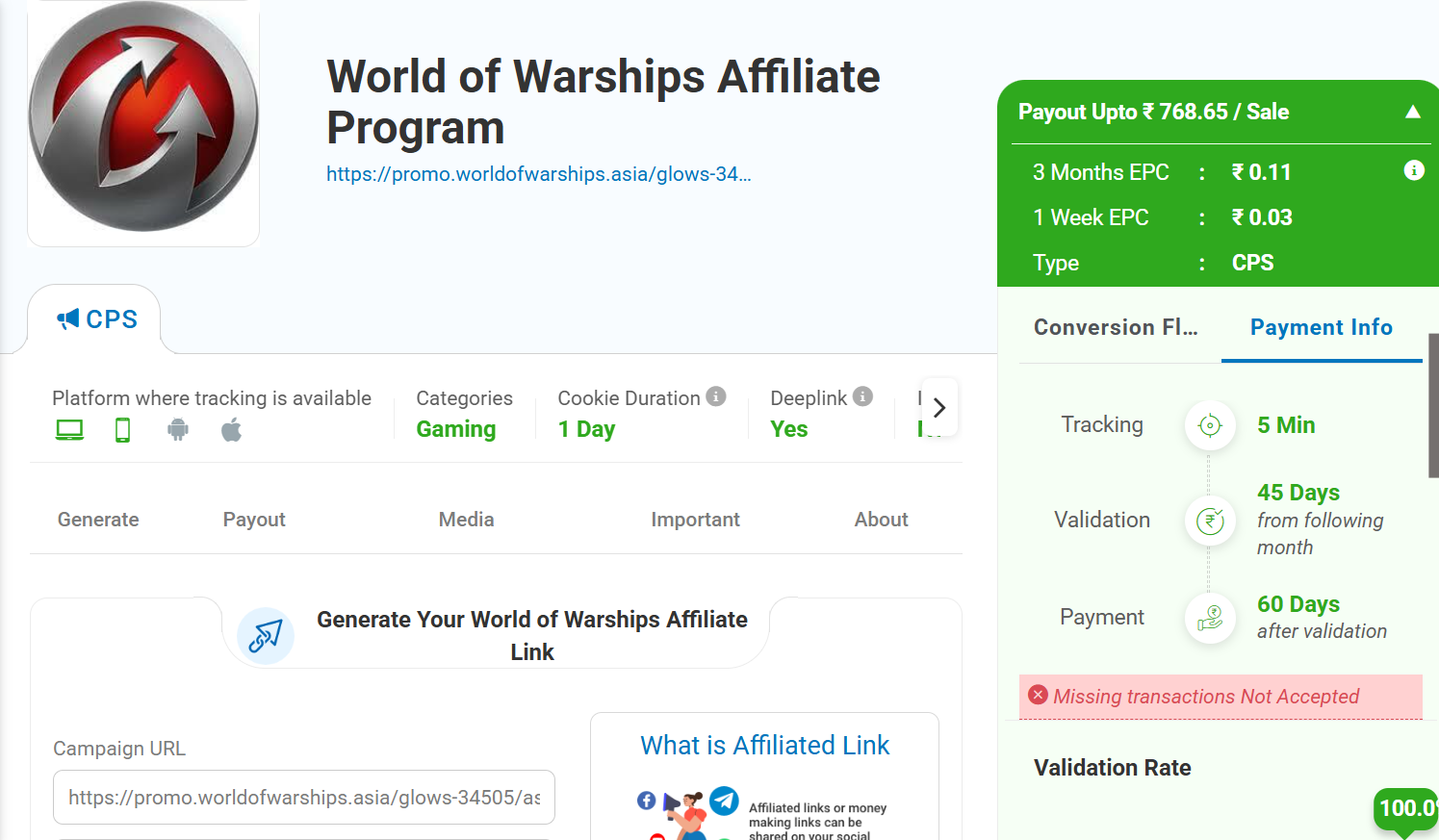The height and width of the screenshot is (840, 1439).
Task: Click the Apple iOS platform icon
Action: click(x=231, y=430)
